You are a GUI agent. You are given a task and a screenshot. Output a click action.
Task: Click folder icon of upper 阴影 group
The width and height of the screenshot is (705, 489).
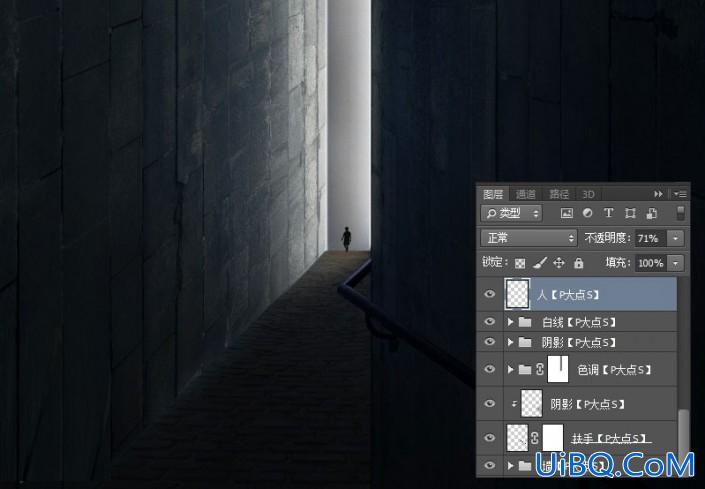point(525,342)
